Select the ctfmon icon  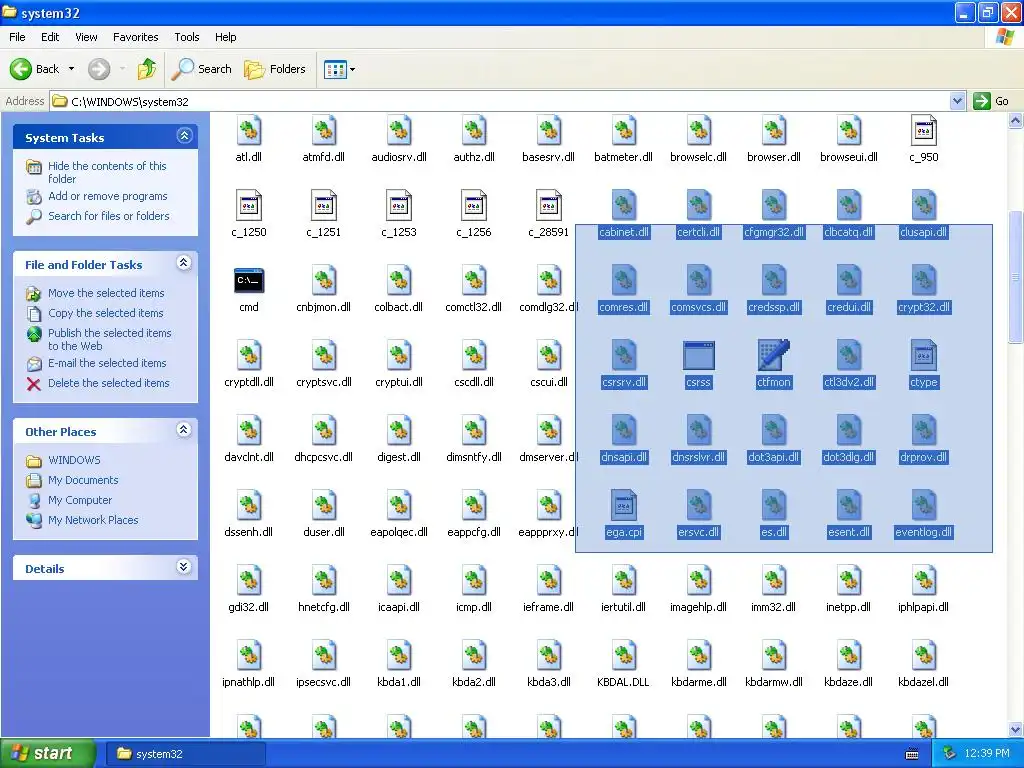(773, 355)
